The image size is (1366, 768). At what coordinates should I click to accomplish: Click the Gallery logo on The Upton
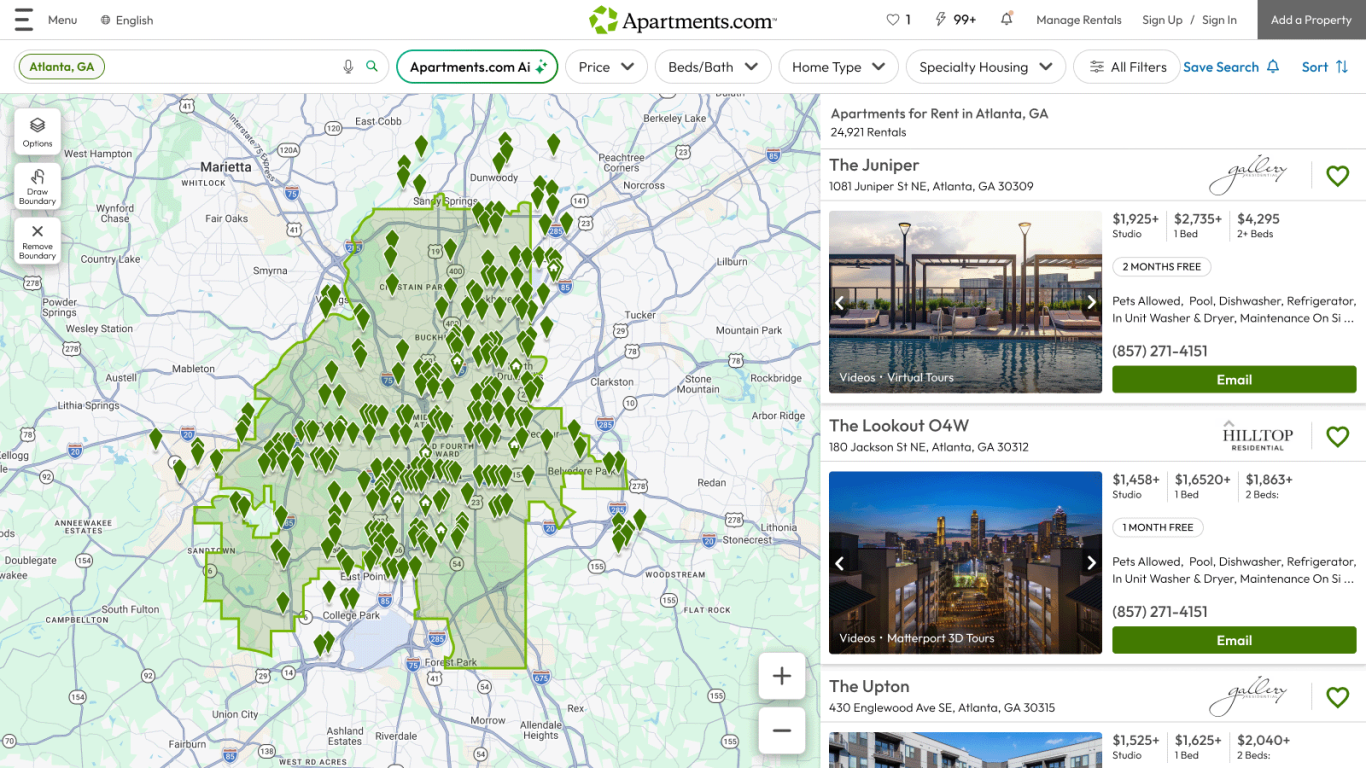[x=1249, y=697]
